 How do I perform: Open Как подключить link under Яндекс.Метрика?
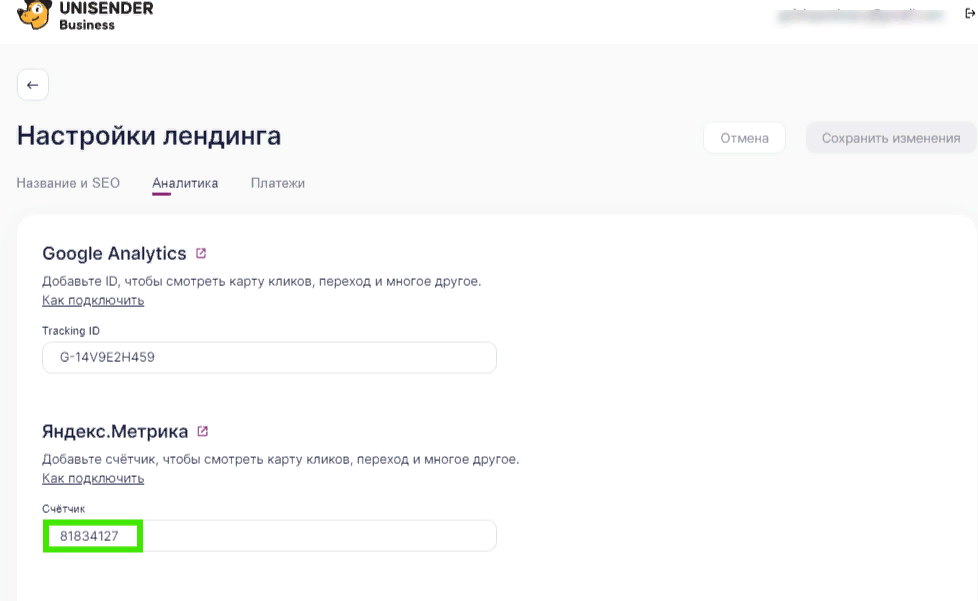(x=93, y=478)
